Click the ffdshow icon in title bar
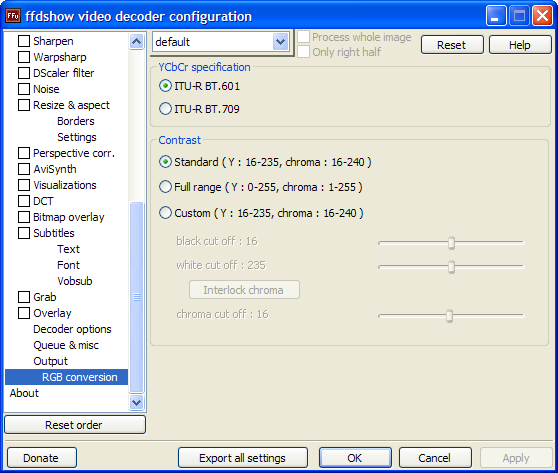Screen dimensions: 558x473 (x=13, y=16)
